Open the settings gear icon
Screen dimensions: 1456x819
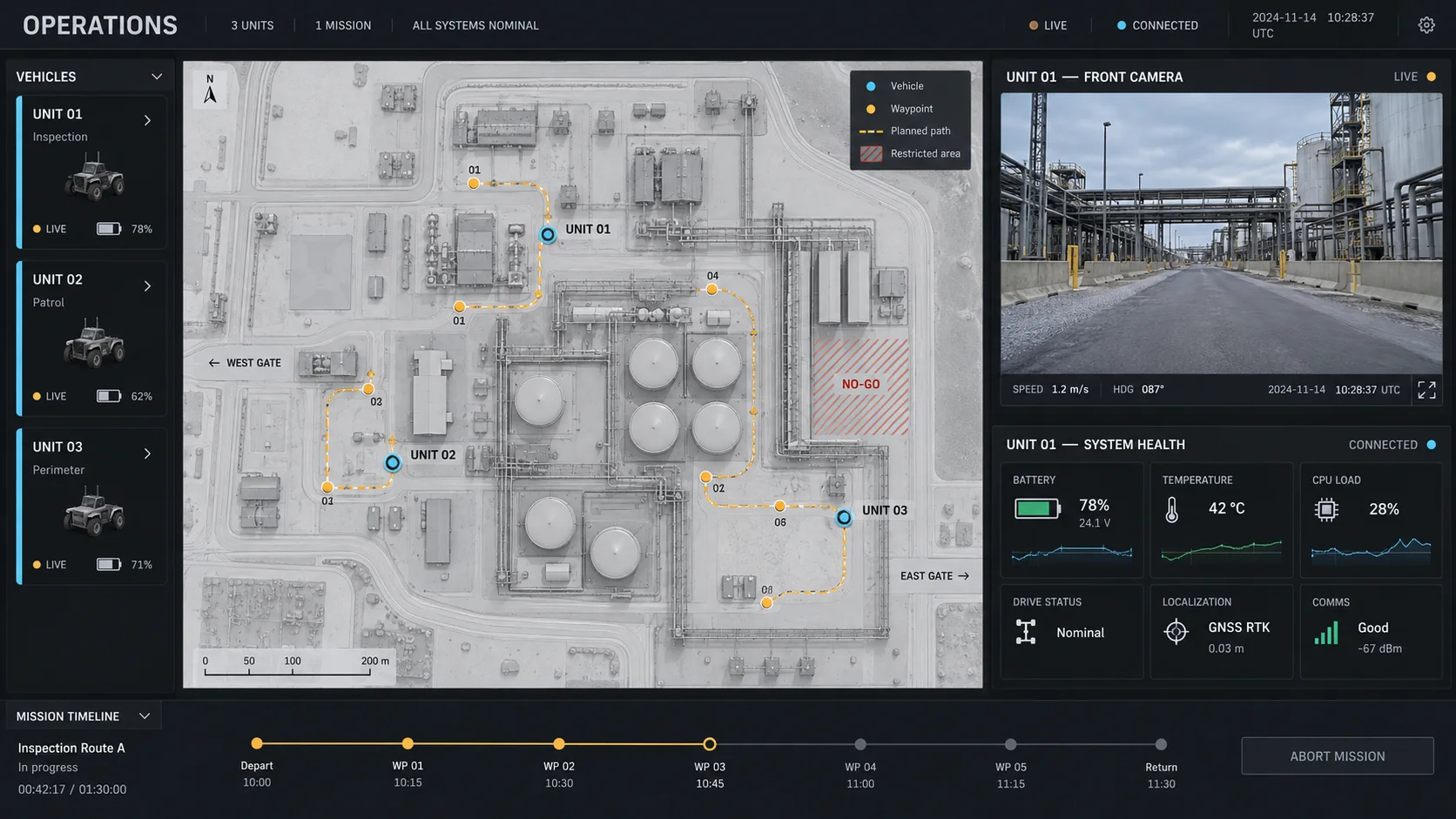point(1426,25)
